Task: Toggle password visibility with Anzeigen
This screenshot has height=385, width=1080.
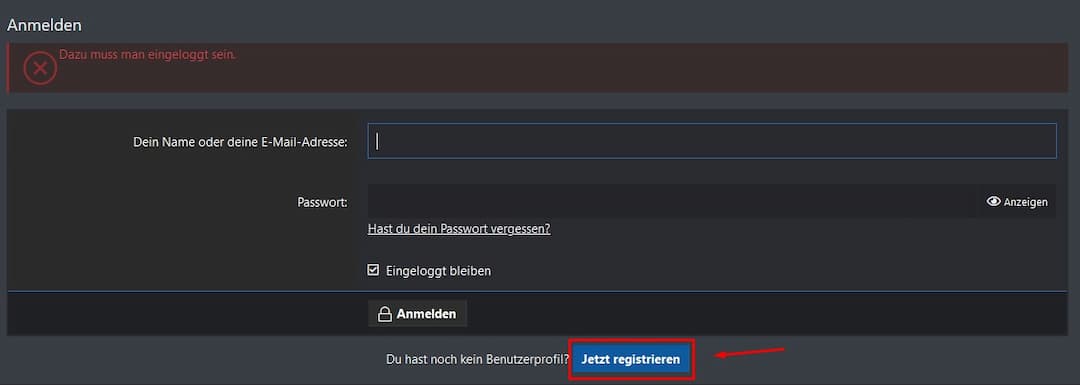Action: (x=1017, y=202)
